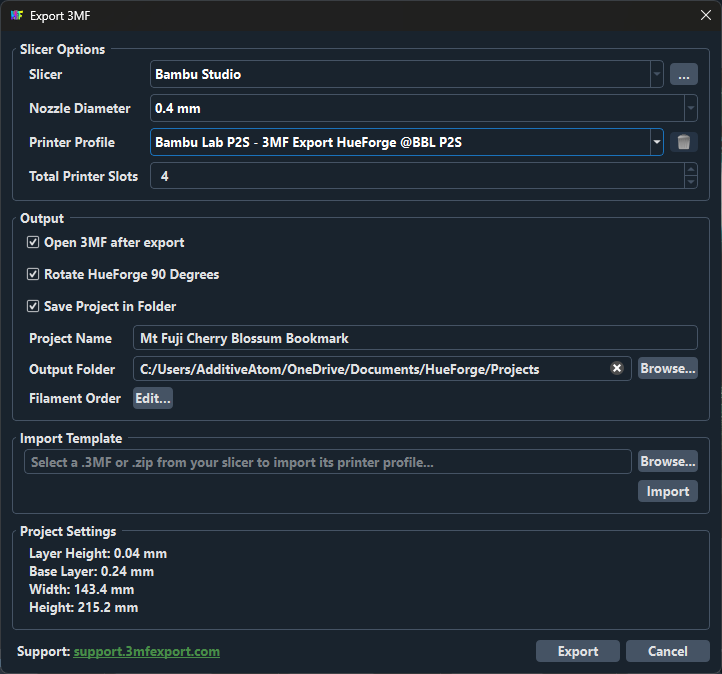Viewport: 722px width, 674px height.
Task: Click the 'Height: 215.2 mm' text
Action: coord(83,607)
